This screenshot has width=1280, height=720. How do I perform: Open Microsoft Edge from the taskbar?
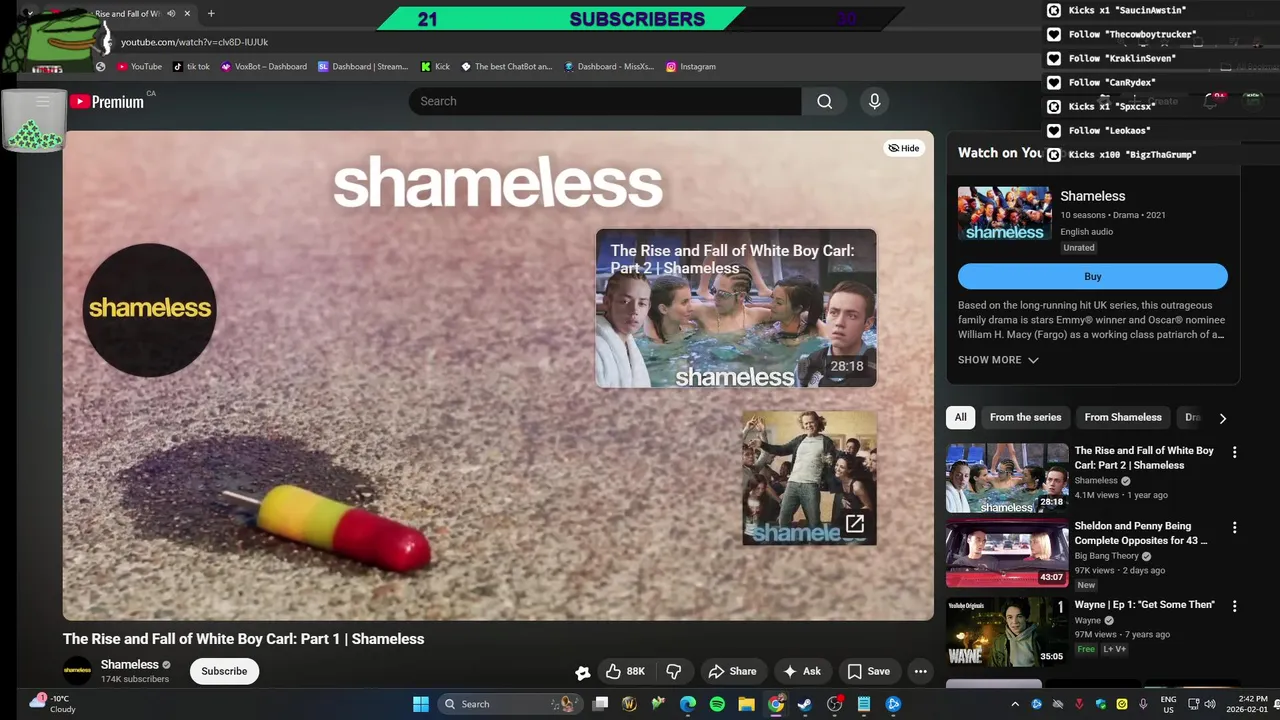click(x=688, y=704)
